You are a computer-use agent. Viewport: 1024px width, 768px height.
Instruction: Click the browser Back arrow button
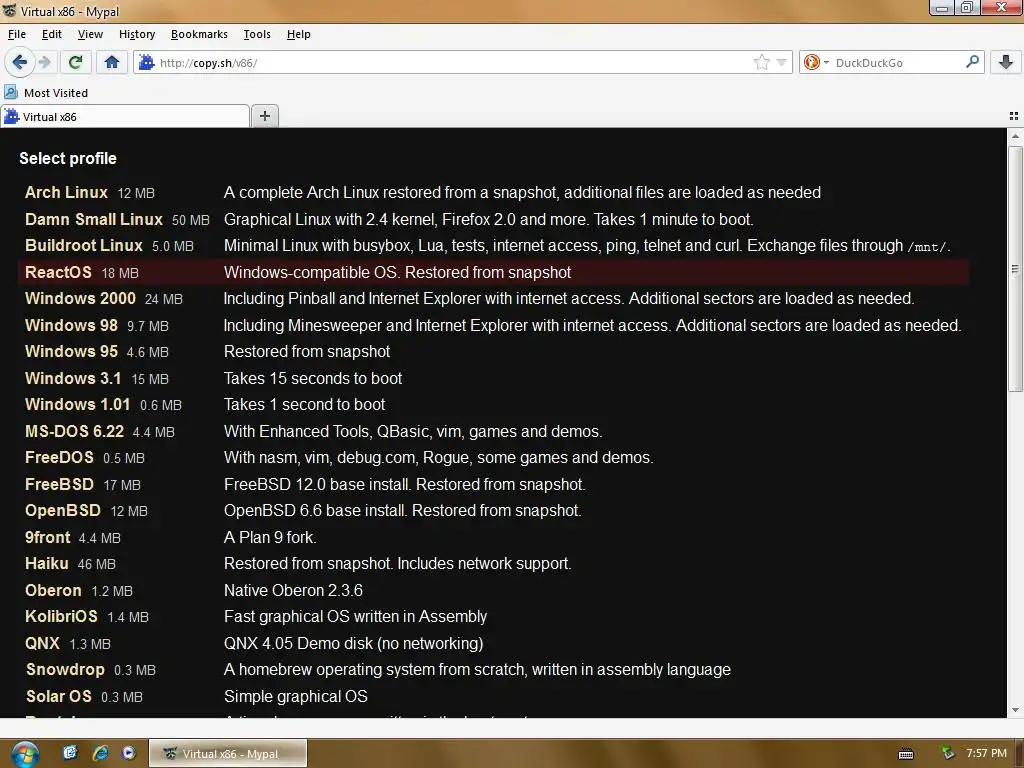point(19,62)
